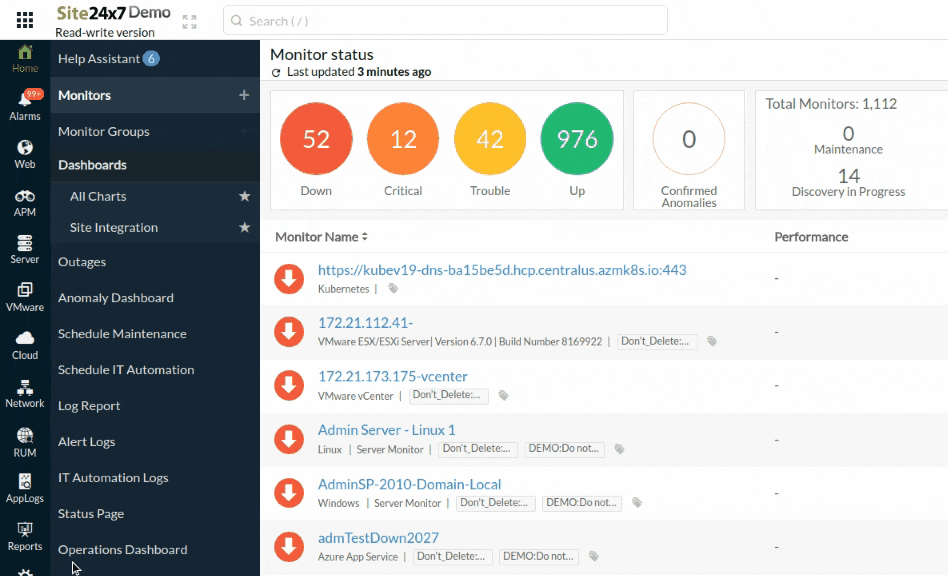Open Admin Server - Linux 1 link
948x576 pixels.
click(386, 430)
